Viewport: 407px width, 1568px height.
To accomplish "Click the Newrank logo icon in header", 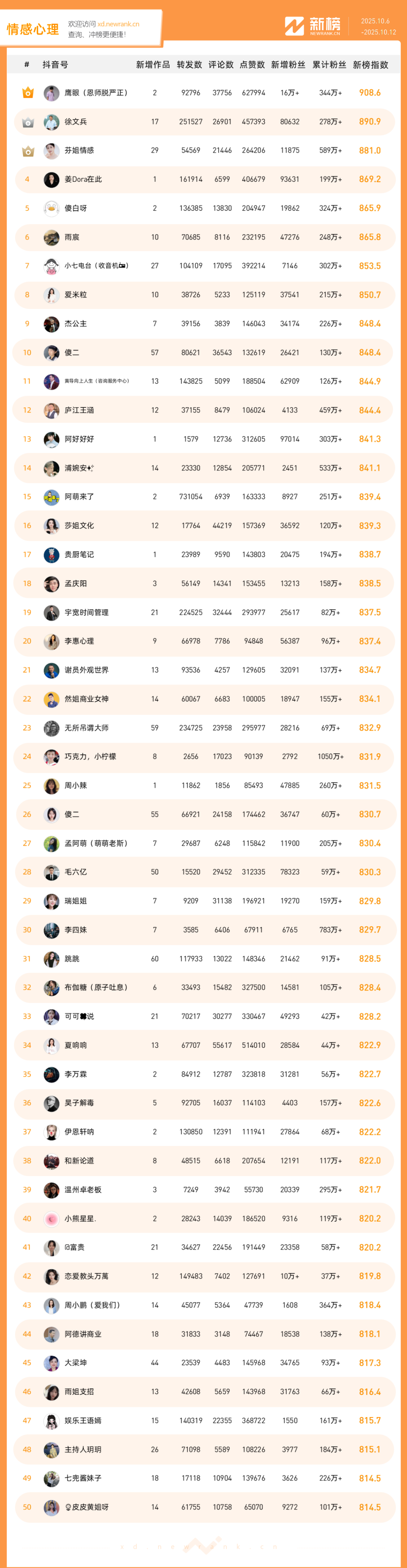I will pyautogui.click(x=294, y=26).
